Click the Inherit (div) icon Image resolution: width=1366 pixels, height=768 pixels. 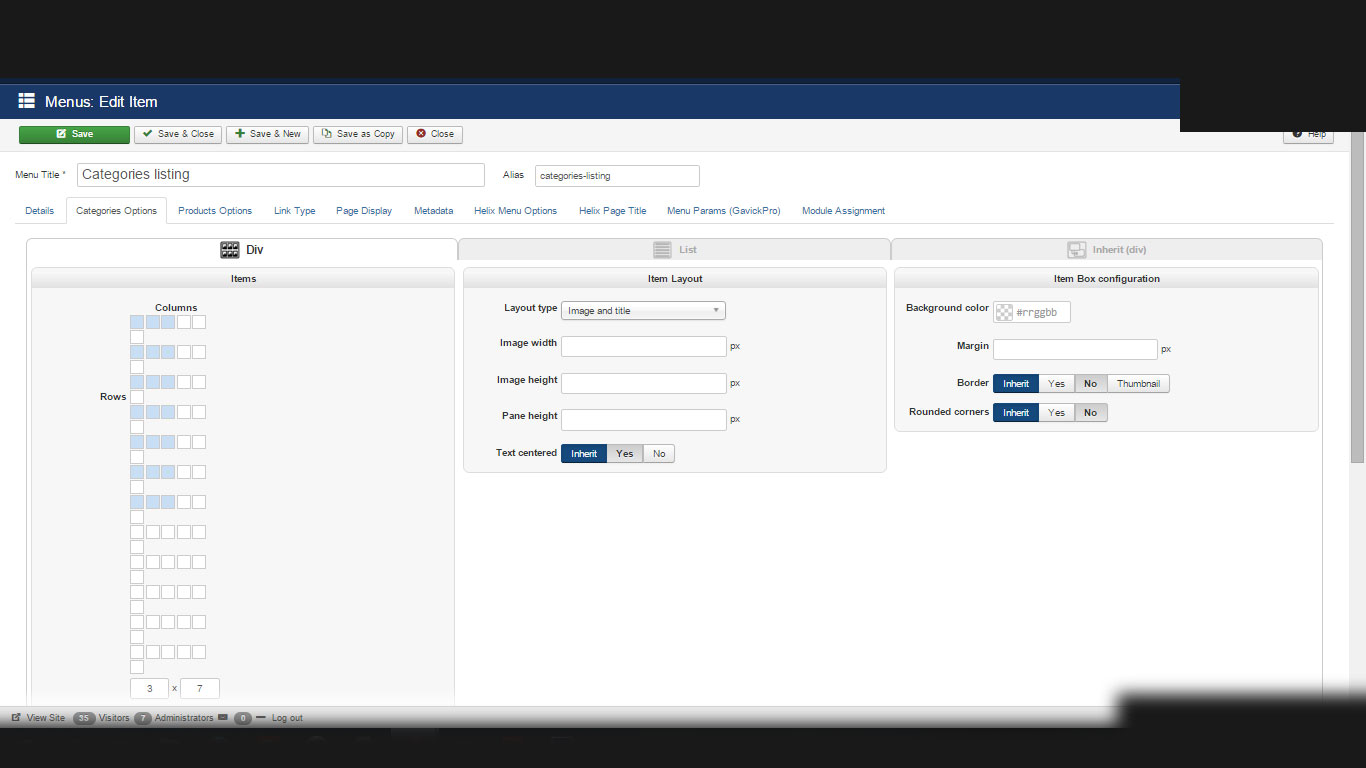point(1077,250)
